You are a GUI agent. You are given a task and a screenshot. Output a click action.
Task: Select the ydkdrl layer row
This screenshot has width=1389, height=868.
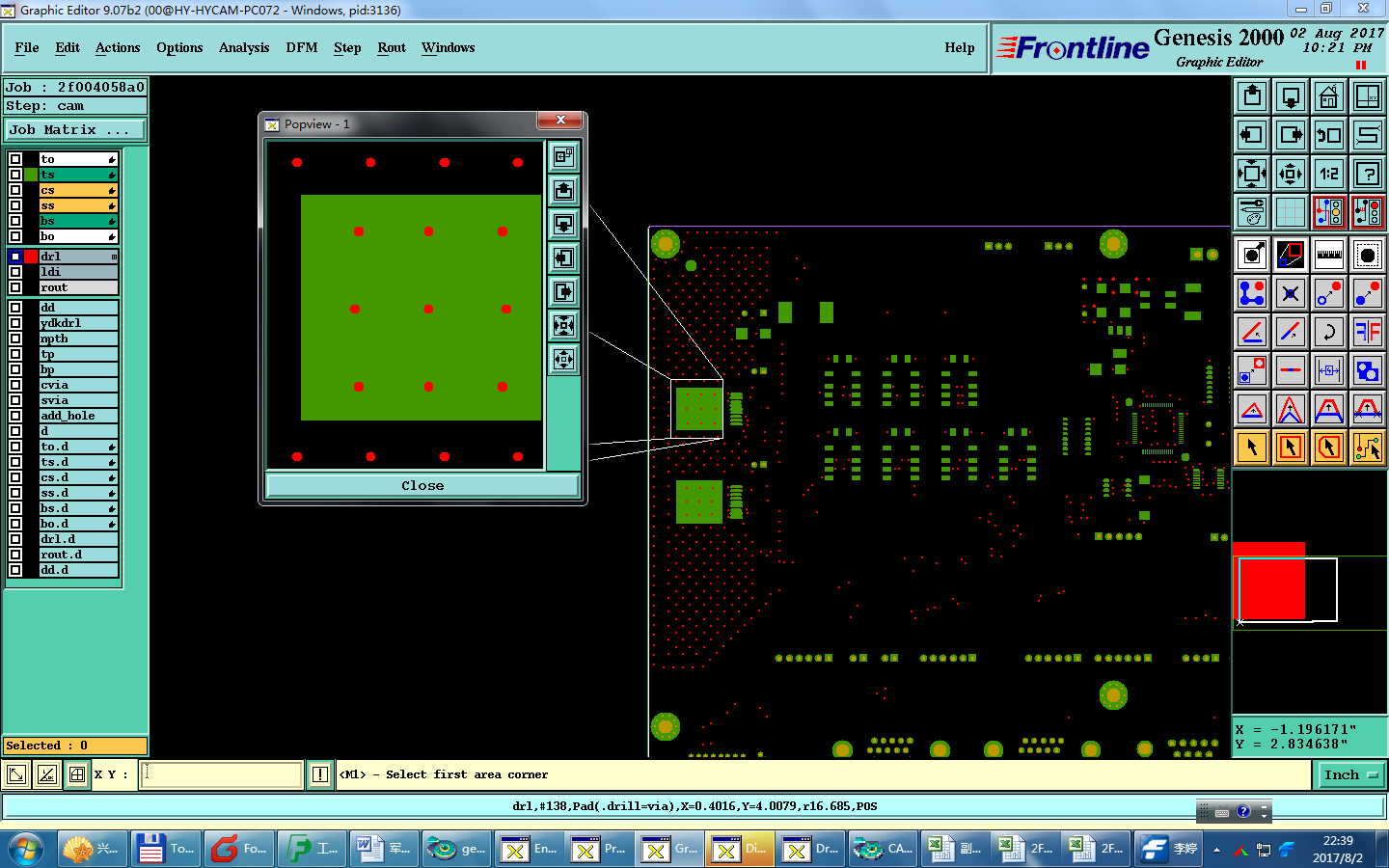coord(78,323)
